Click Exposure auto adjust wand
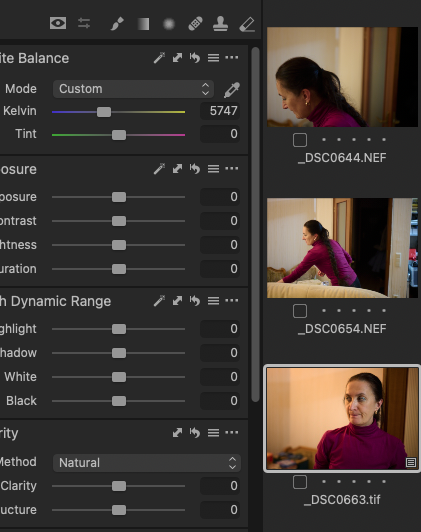The image size is (421, 532). coord(159,169)
